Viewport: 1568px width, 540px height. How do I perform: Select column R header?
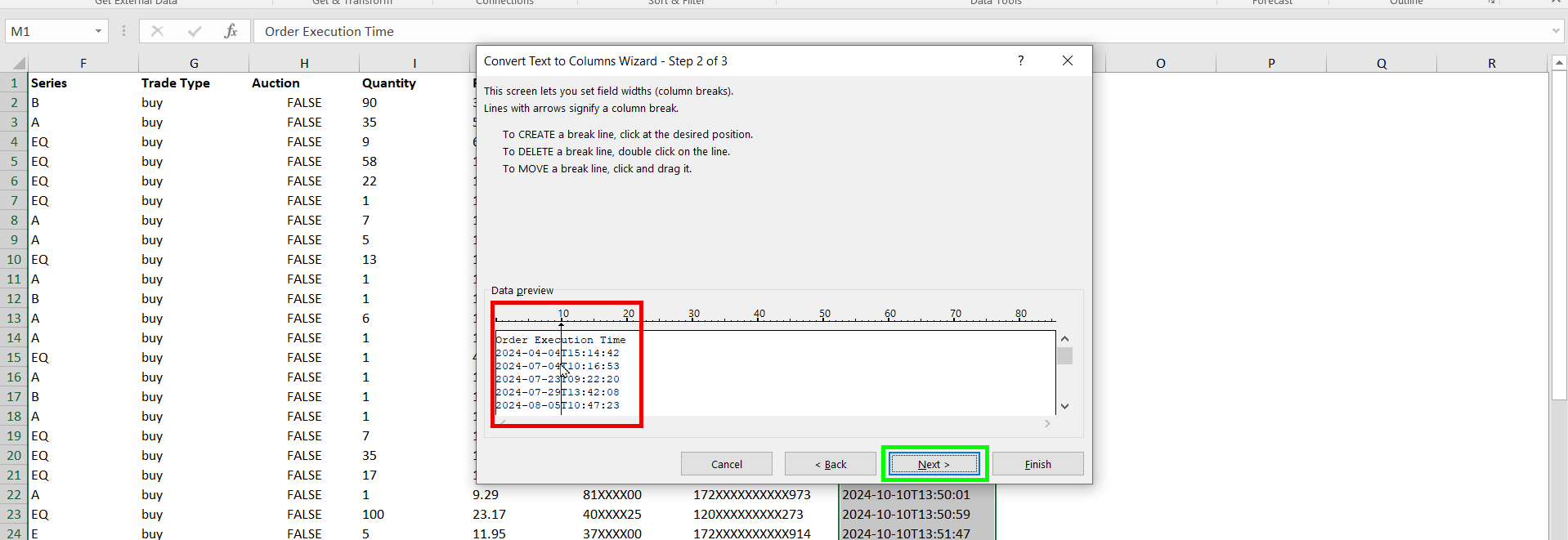point(1492,63)
